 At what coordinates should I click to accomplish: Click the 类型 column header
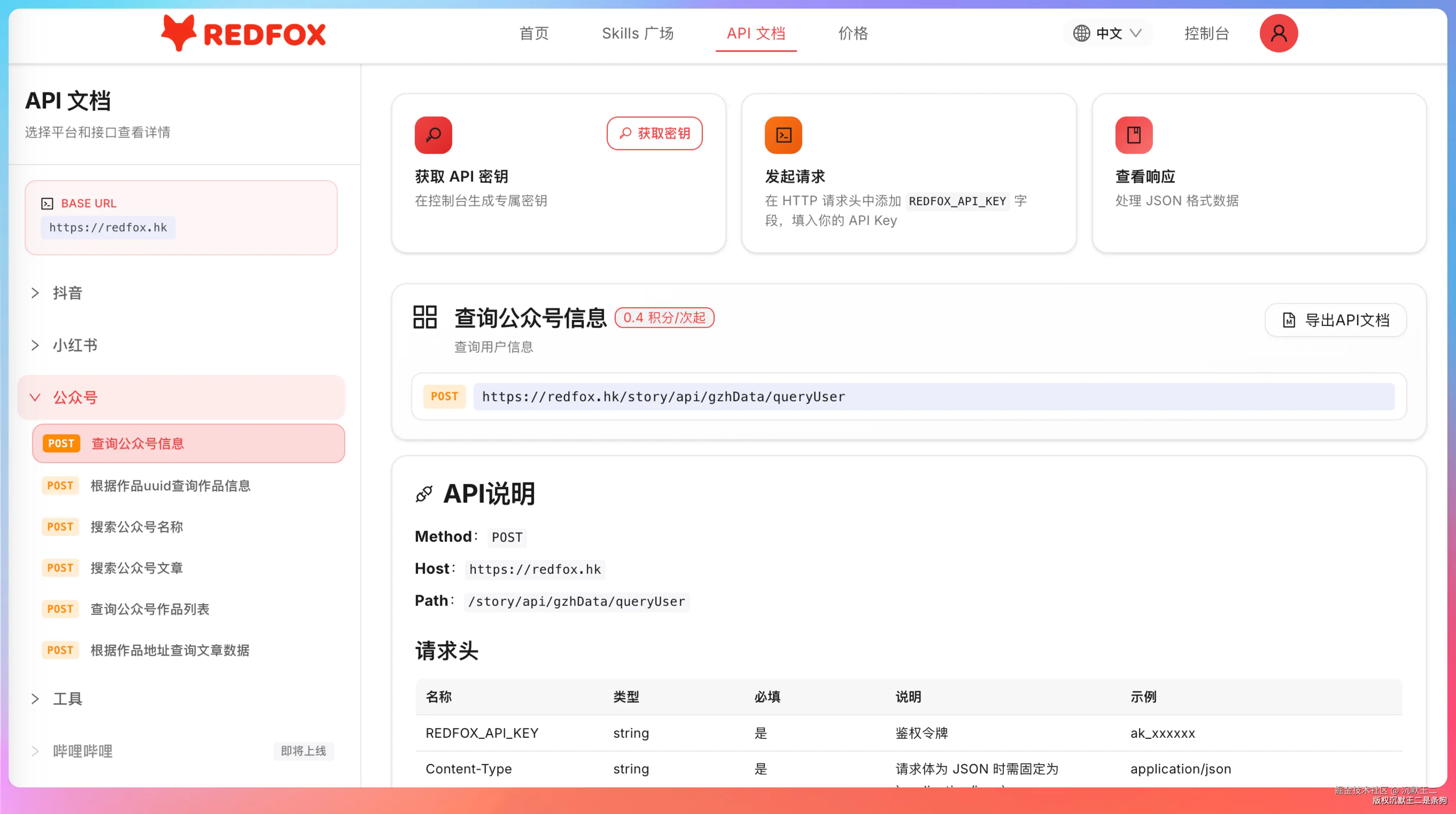[x=626, y=696]
